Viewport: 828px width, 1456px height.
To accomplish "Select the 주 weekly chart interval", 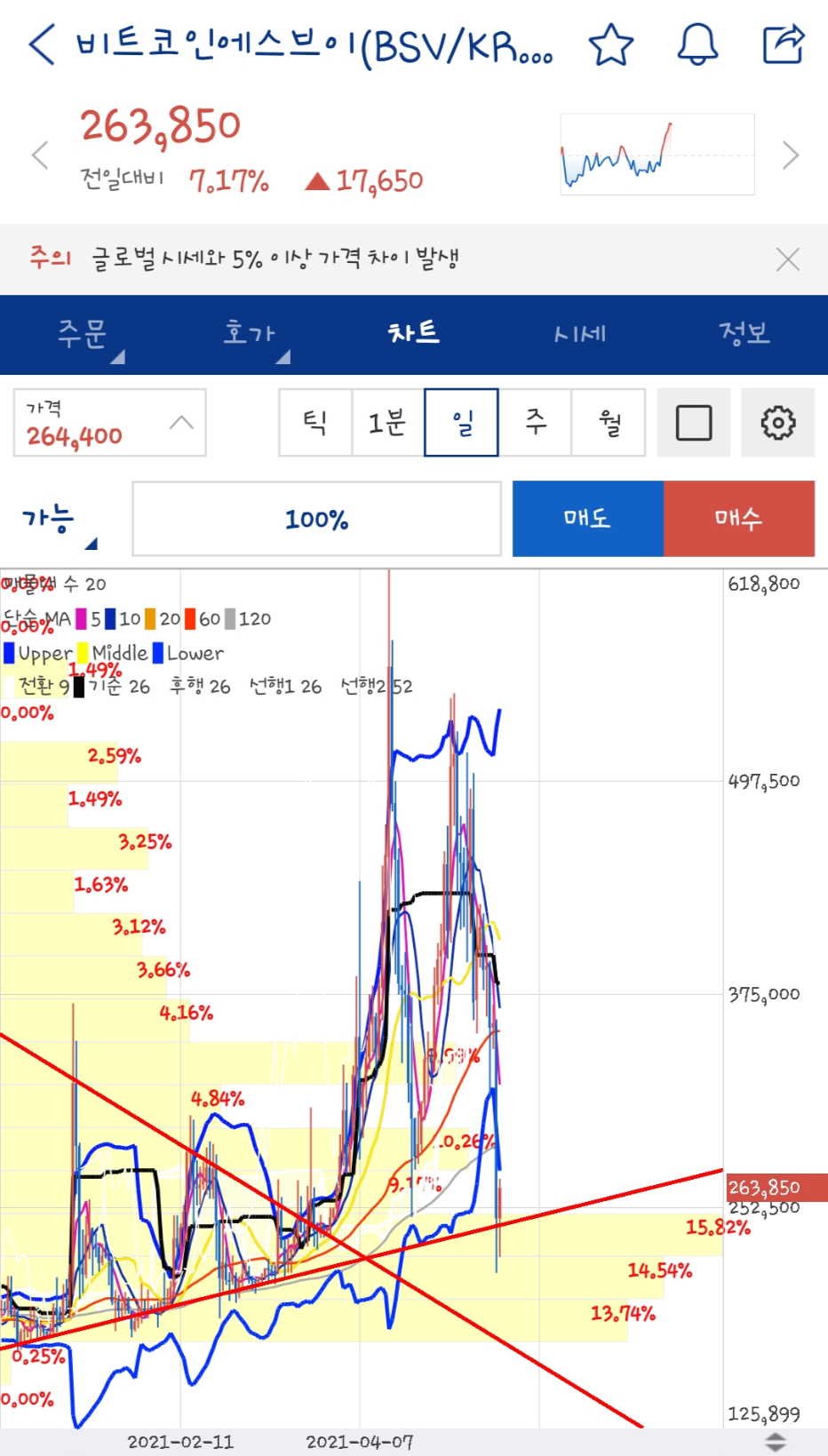I will (535, 423).
